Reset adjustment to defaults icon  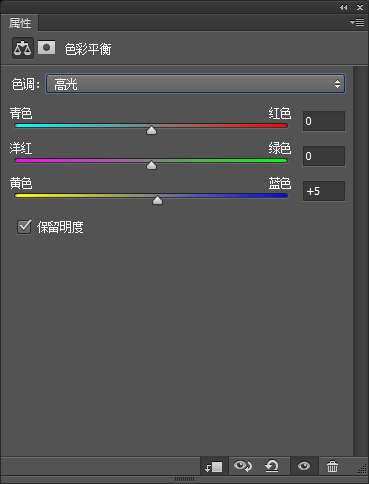pos(272,466)
